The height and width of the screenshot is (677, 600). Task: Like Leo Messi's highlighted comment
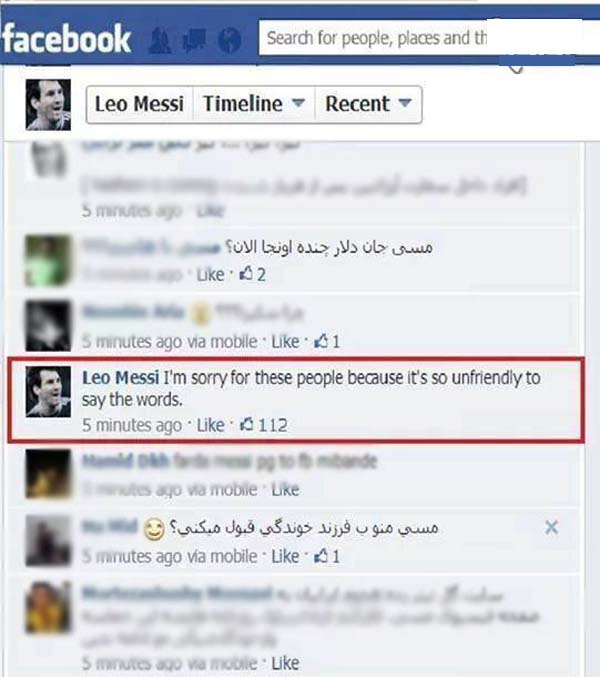(x=210, y=425)
